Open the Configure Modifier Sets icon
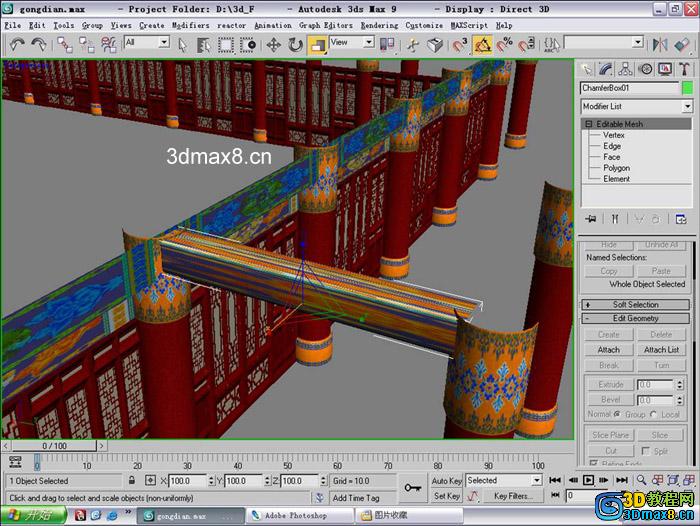700x526 pixels. (681, 219)
